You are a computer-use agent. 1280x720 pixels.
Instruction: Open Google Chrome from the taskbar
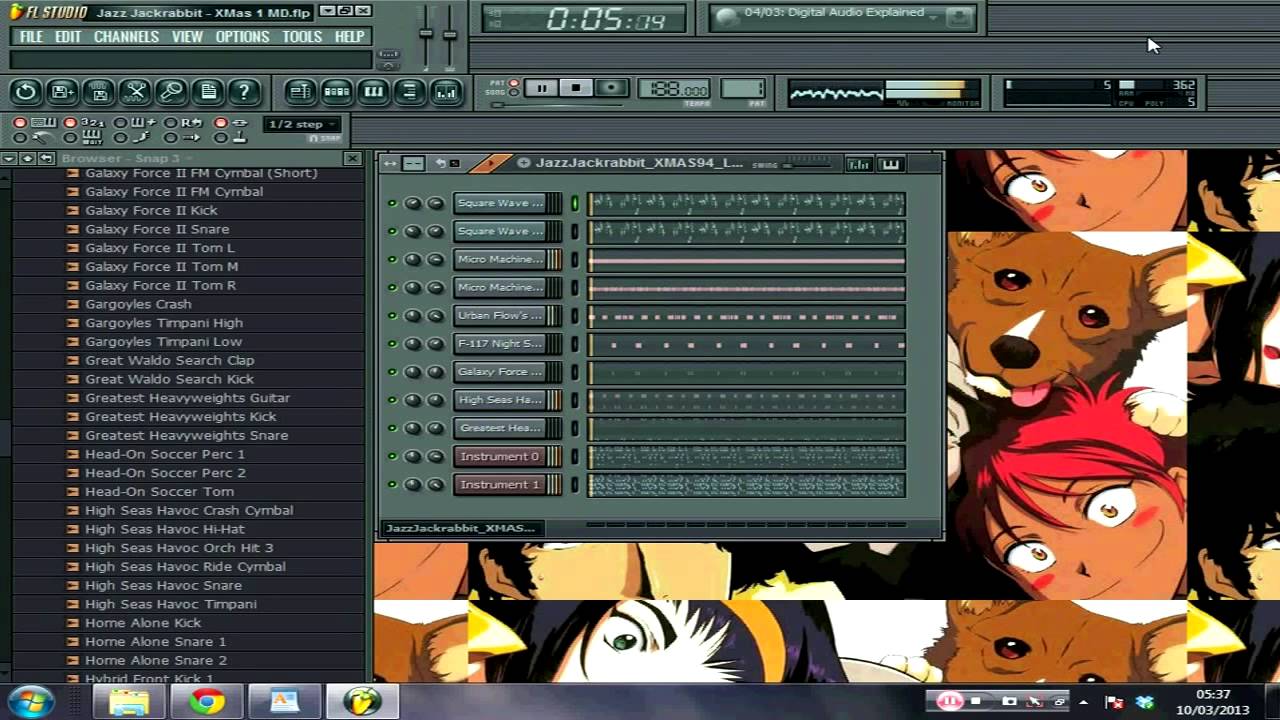coord(207,701)
